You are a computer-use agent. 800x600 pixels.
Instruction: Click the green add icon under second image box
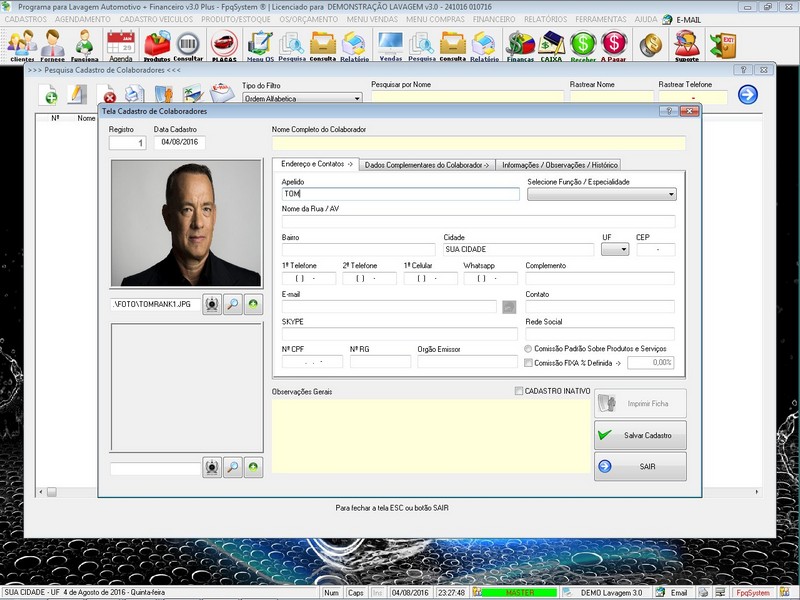(x=253, y=467)
